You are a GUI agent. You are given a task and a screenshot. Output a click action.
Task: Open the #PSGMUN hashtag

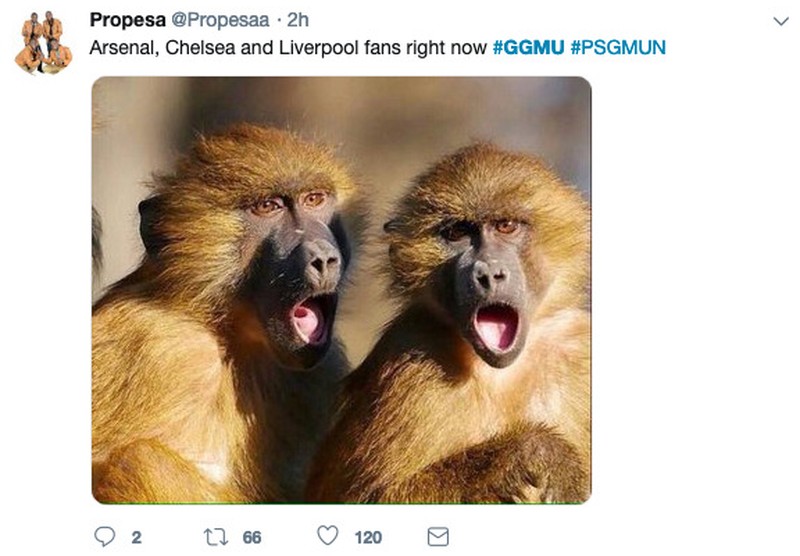point(618,47)
